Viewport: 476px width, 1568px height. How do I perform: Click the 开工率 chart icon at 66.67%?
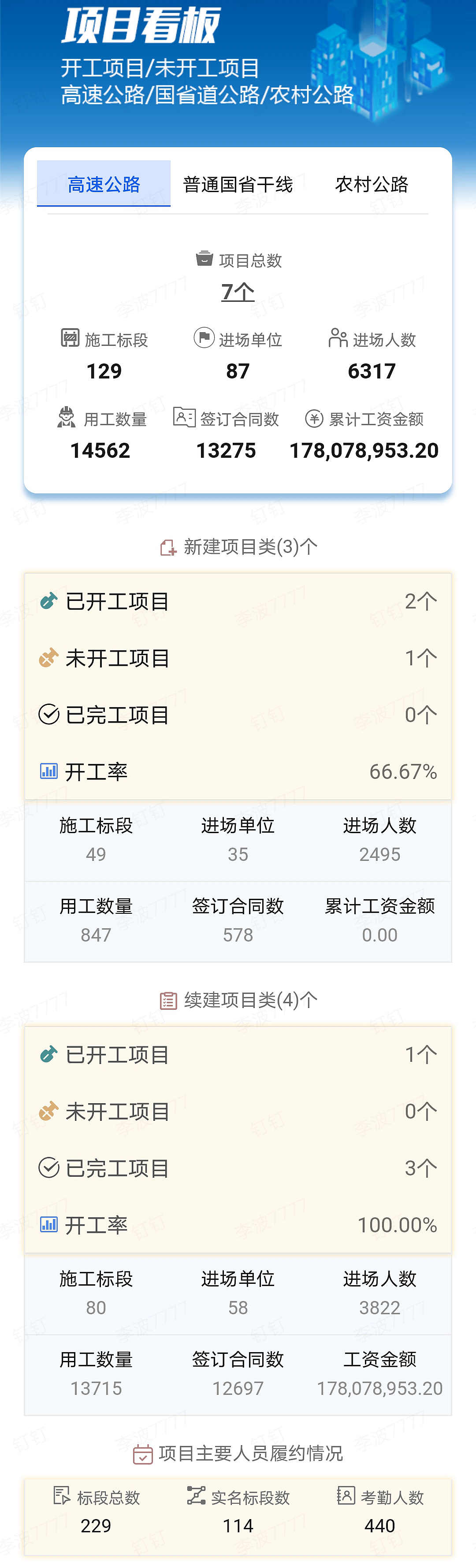coord(48,771)
